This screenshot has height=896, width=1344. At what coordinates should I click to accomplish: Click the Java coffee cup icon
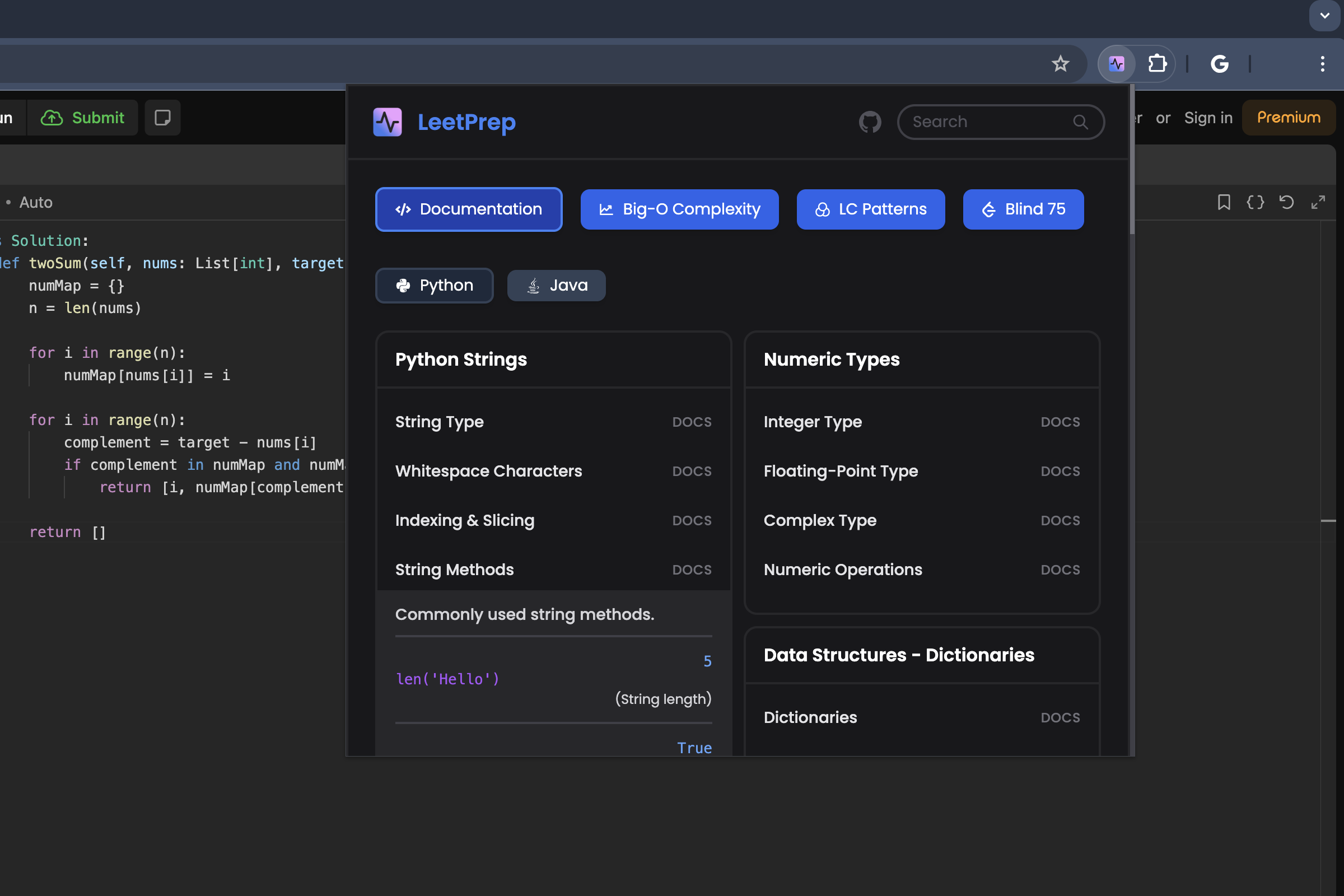tap(533, 285)
